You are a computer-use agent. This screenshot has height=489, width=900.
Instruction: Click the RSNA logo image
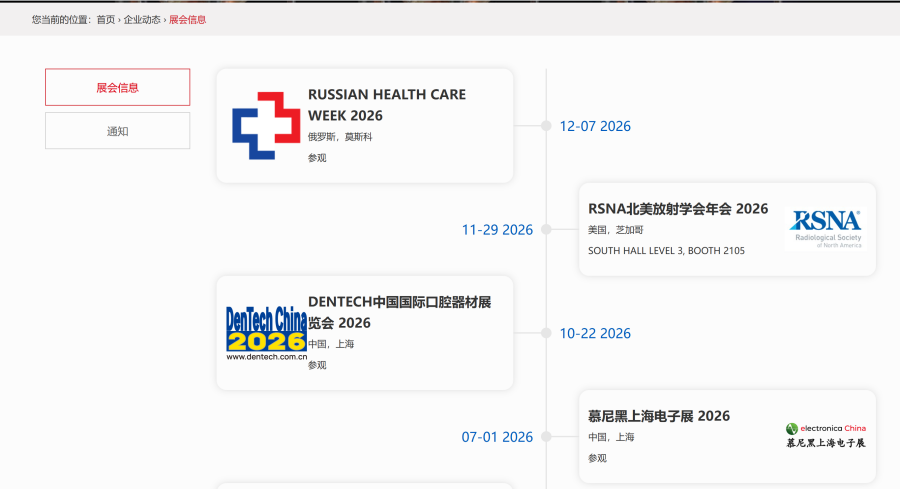click(826, 229)
